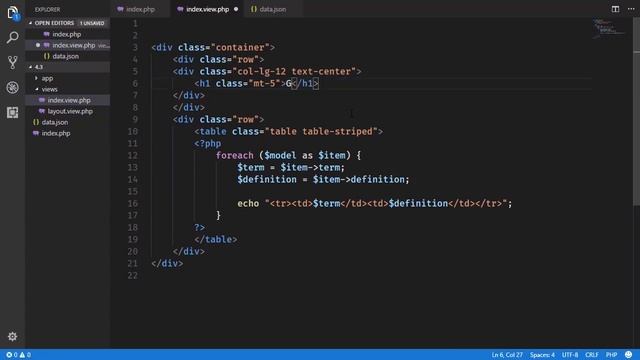
Task: Click the <?php opening tag on line 11
Action: click(x=207, y=144)
